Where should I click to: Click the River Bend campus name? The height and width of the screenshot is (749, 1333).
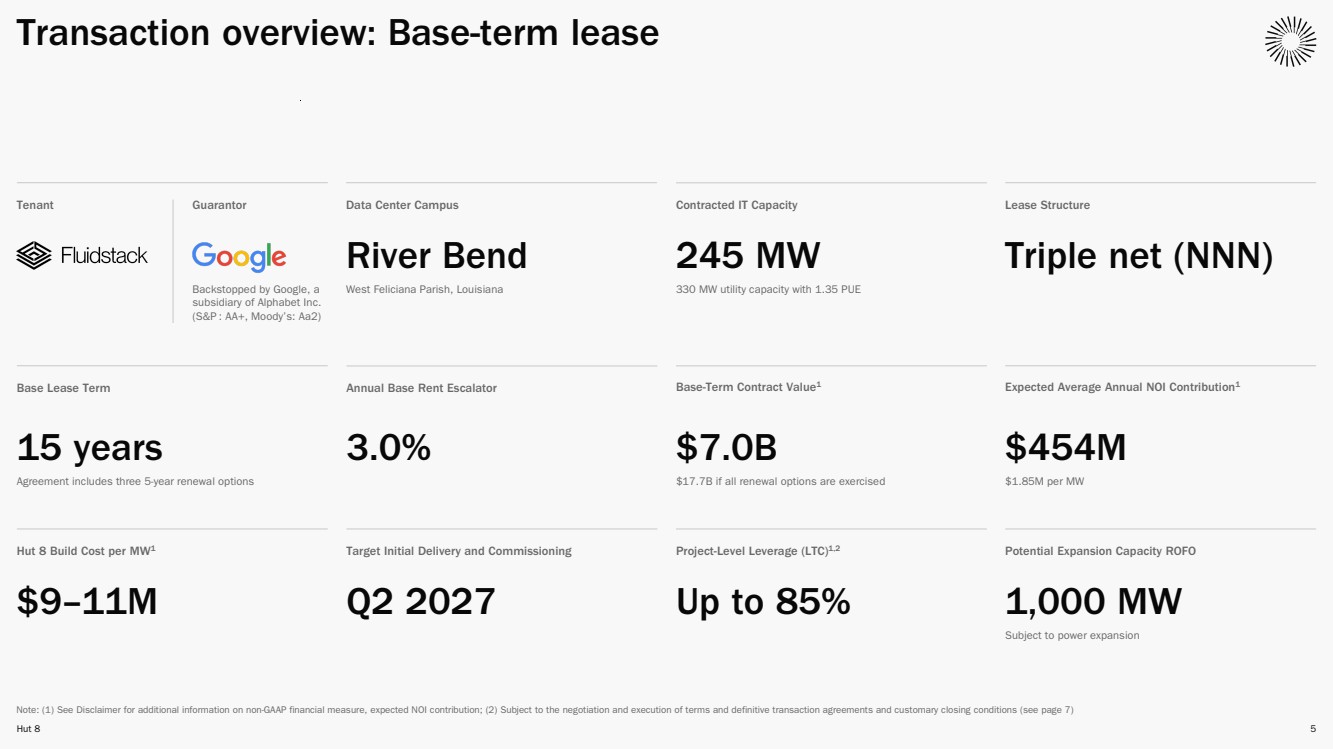click(436, 256)
